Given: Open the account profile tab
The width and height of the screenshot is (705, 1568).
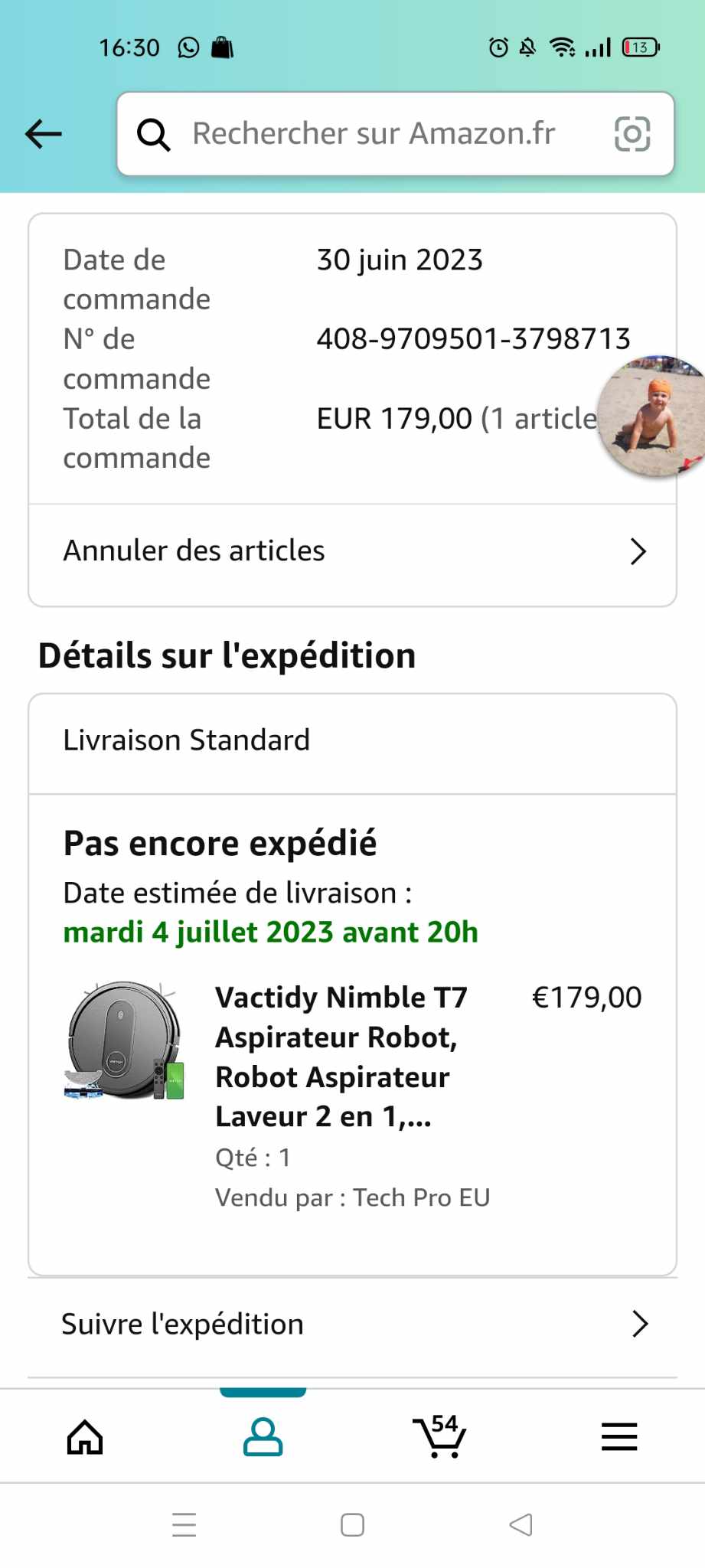Looking at the screenshot, I should pyautogui.click(x=263, y=1437).
